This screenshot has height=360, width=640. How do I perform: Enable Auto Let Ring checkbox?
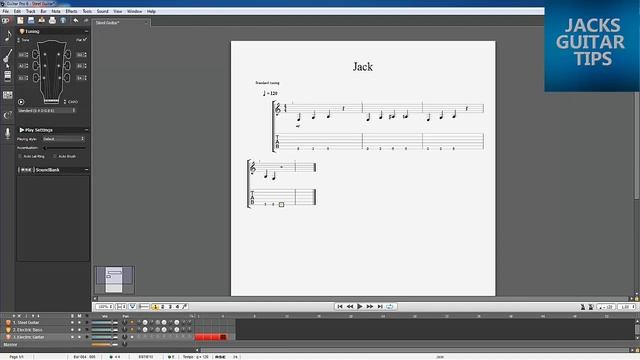point(20,156)
